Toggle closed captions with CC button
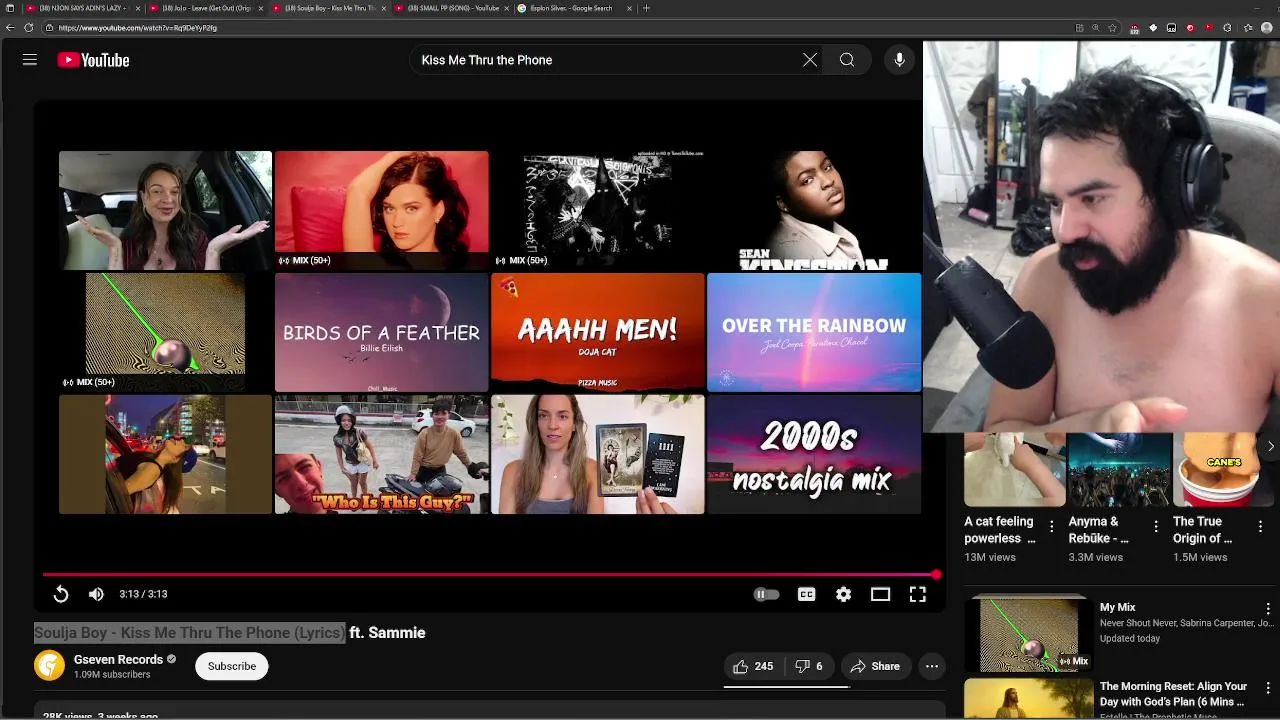This screenshot has height=720, width=1280. [x=806, y=594]
